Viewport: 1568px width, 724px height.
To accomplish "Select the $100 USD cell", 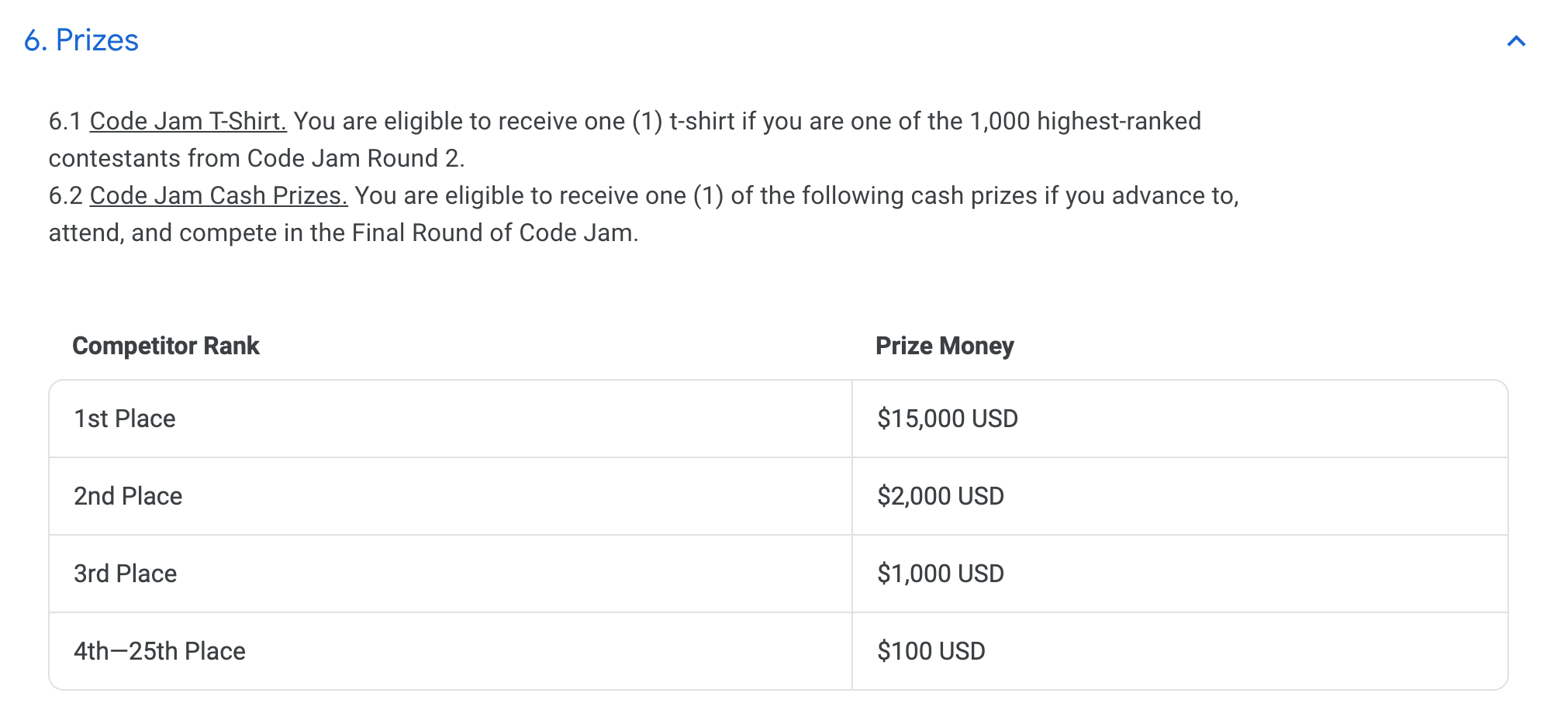I will (x=1180, y=651).
